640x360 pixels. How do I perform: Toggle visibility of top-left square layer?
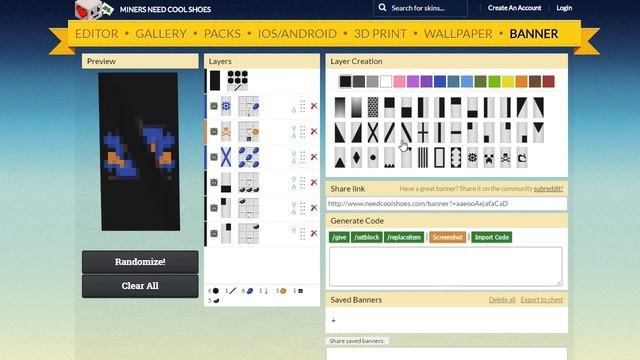(x=214, y=208)
